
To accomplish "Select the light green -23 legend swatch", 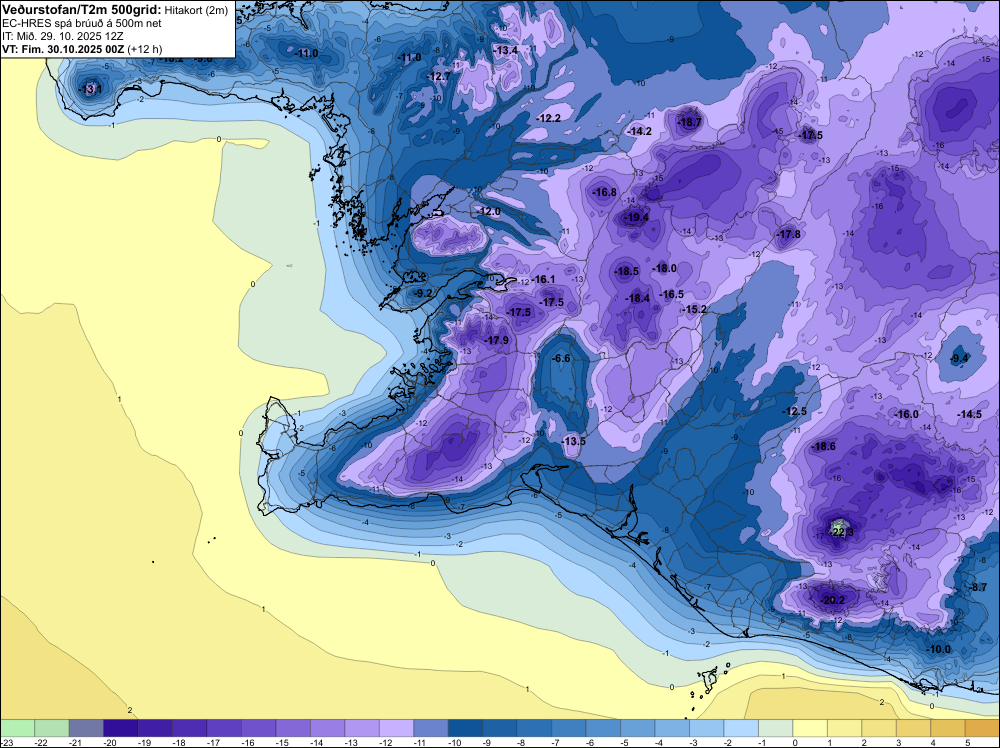I will [17, 728].
